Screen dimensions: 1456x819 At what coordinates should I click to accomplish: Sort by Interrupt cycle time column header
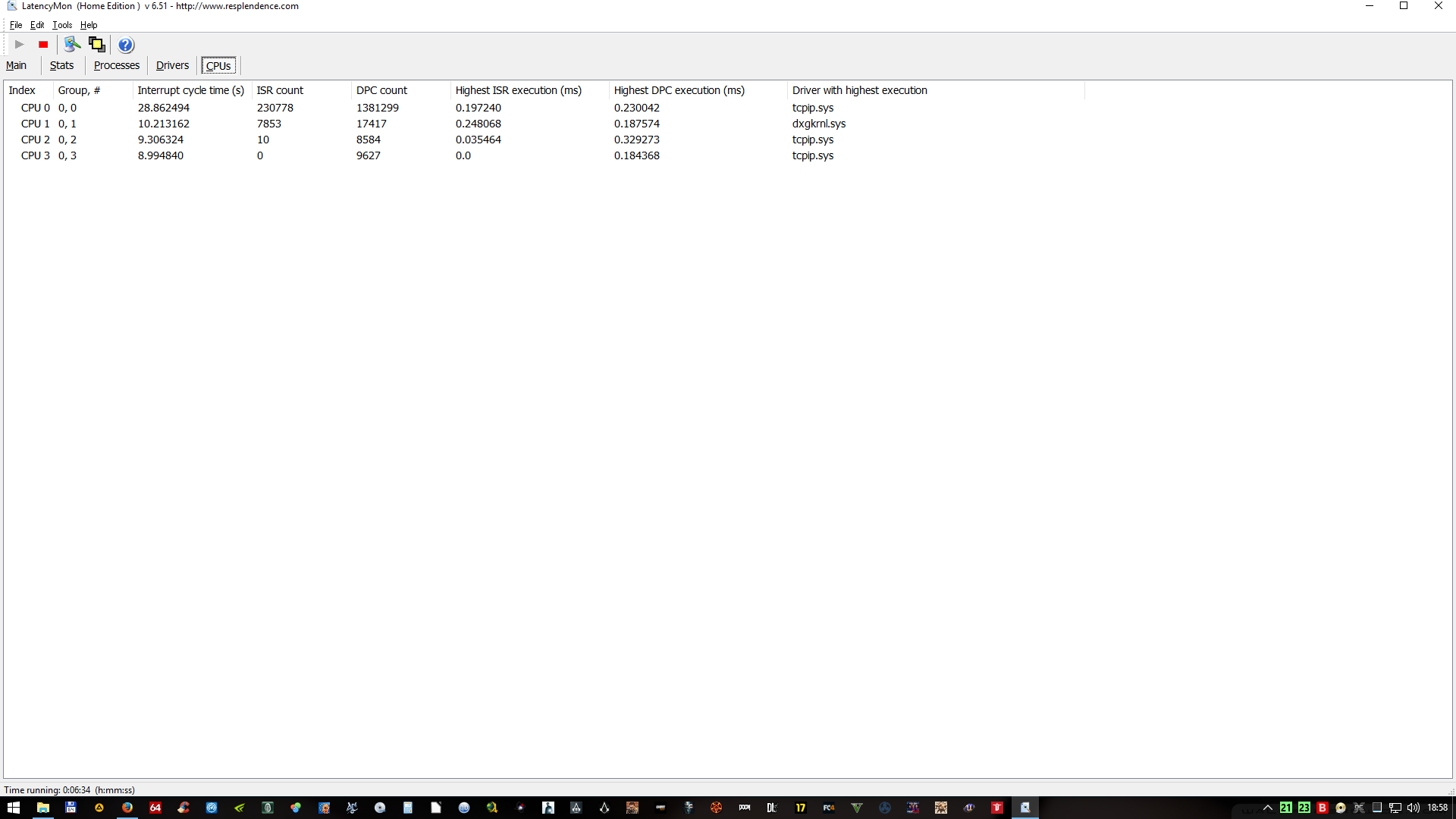point(190,90)
